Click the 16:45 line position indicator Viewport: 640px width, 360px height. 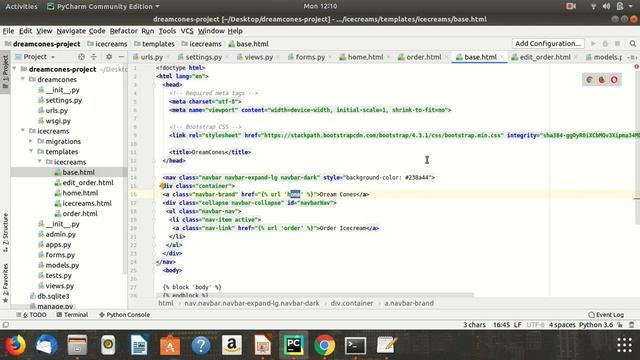(x=501, y=325)
